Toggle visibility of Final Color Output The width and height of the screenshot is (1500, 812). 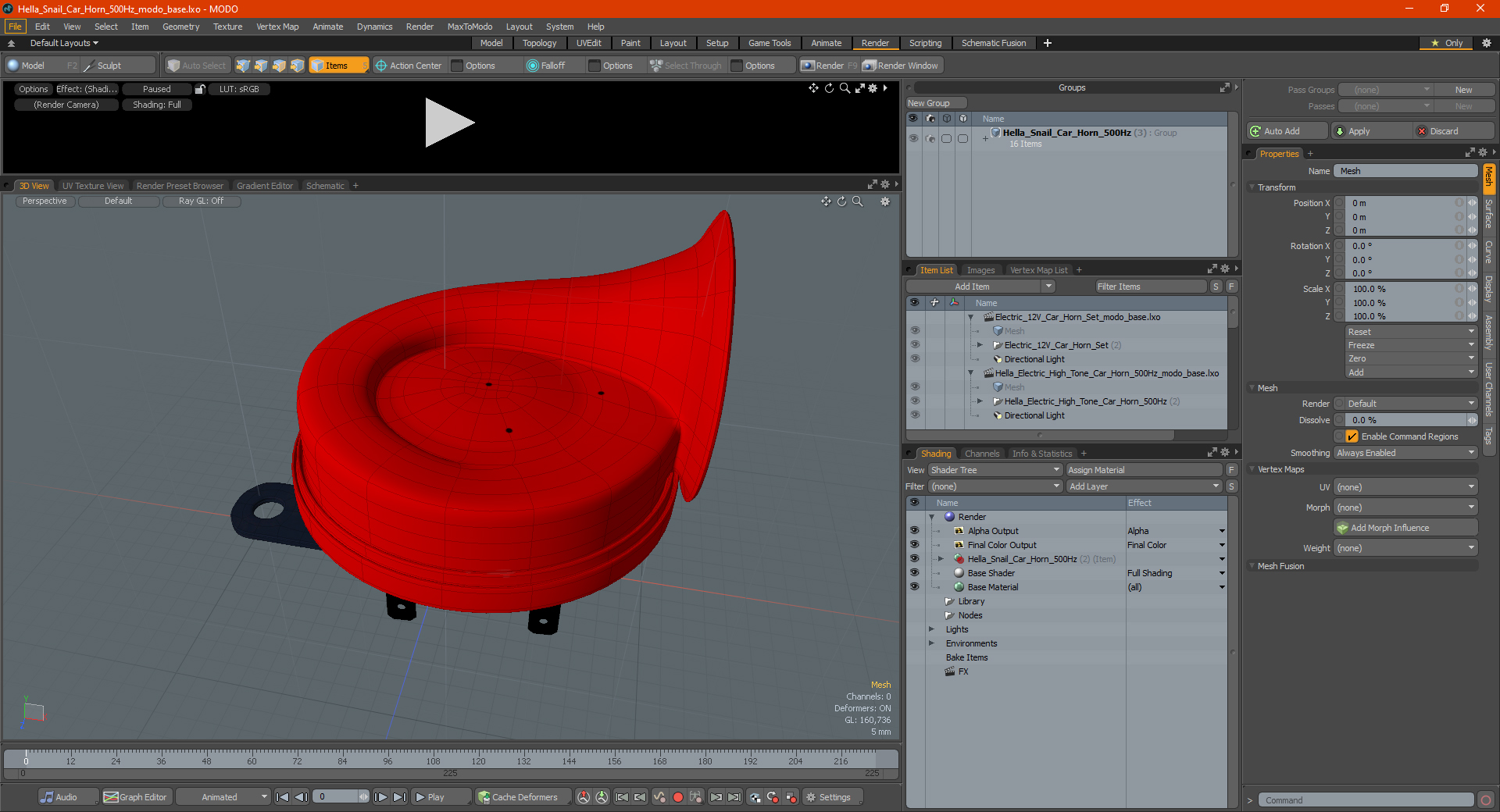pos(914,545)
